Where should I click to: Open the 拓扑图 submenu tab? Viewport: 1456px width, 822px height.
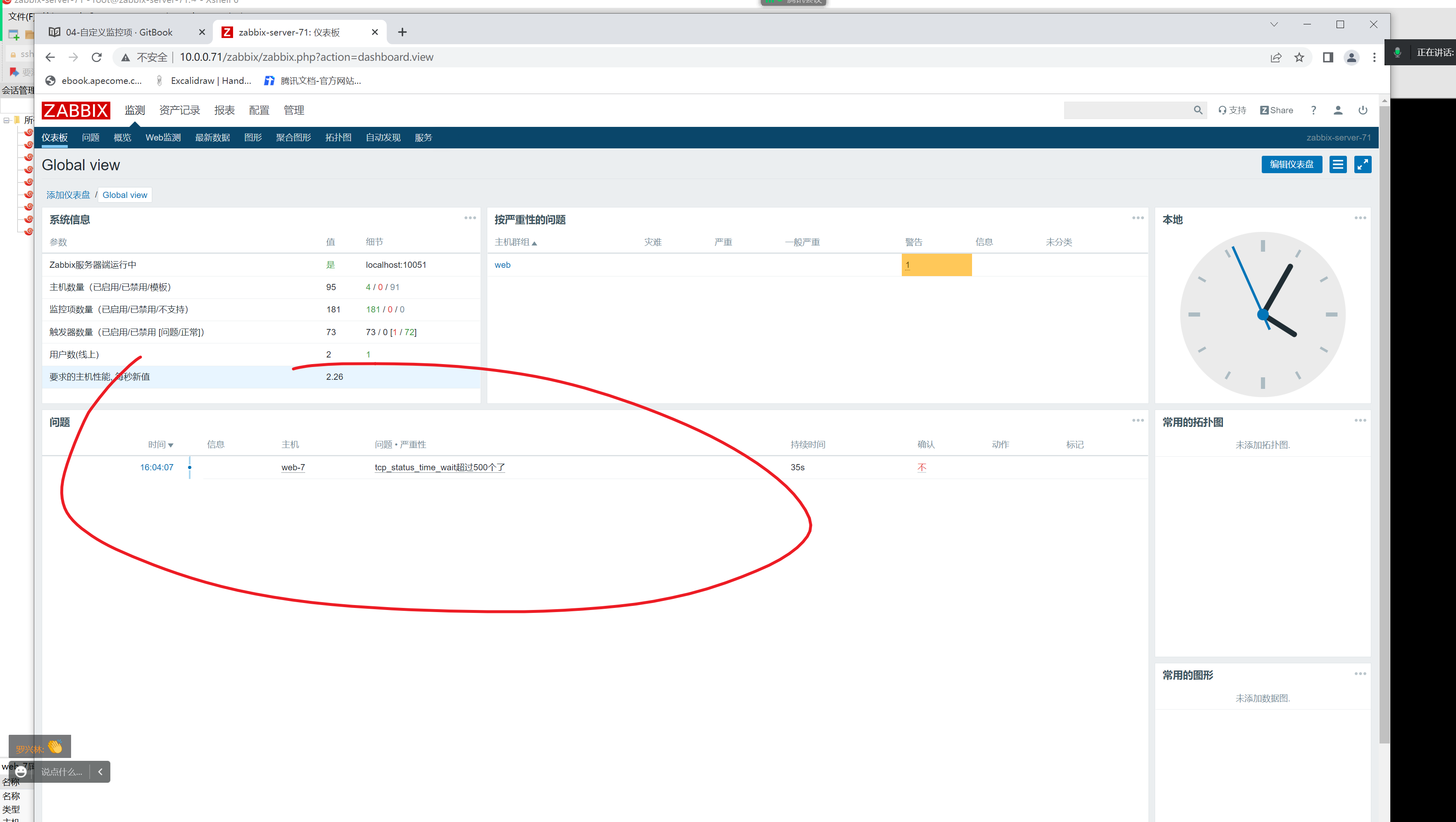(338, 137)
